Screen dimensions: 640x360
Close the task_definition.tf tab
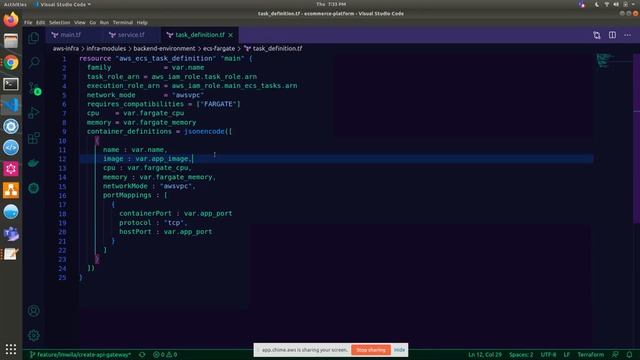pyautogui.click(x=231, y=35)
